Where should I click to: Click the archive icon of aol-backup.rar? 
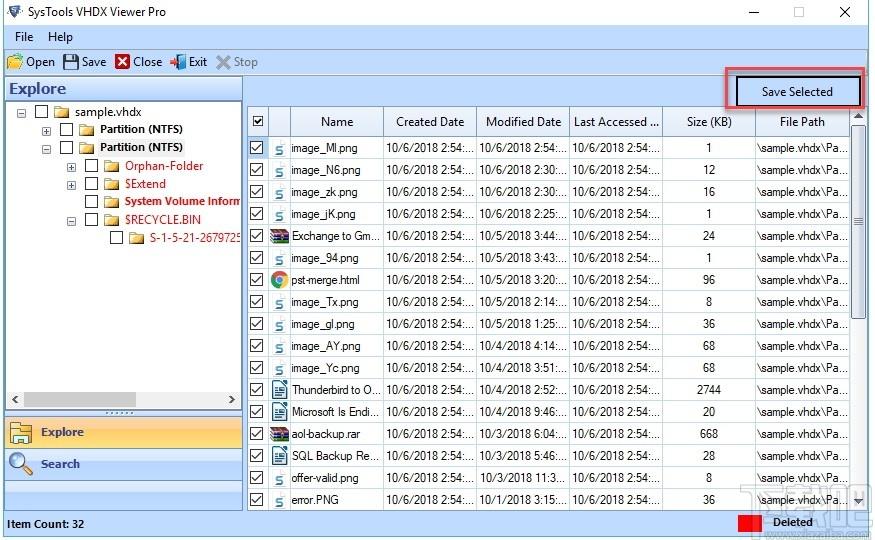point(279,434)
